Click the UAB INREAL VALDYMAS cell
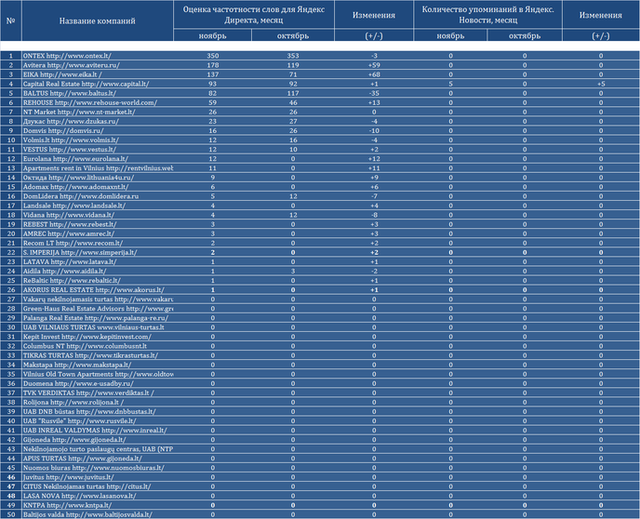 tap(97, 430)
